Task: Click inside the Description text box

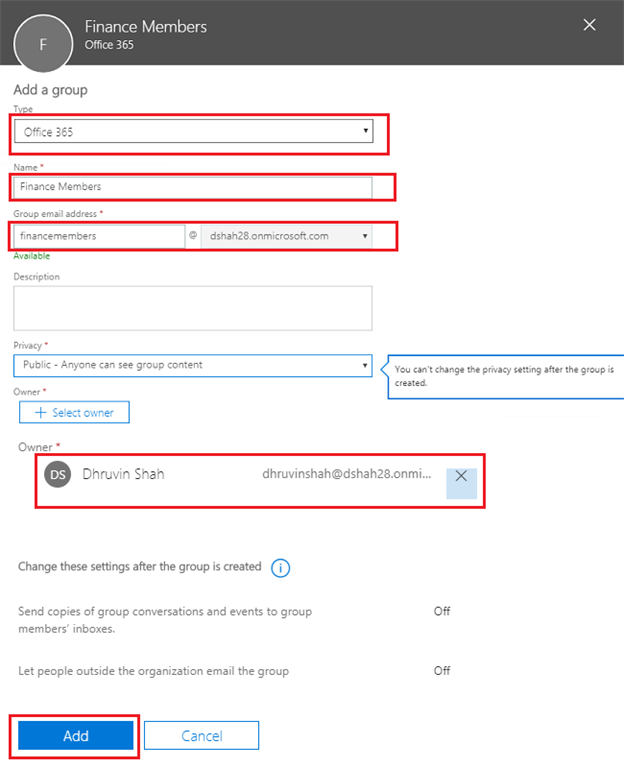Action: click(193, 308)
